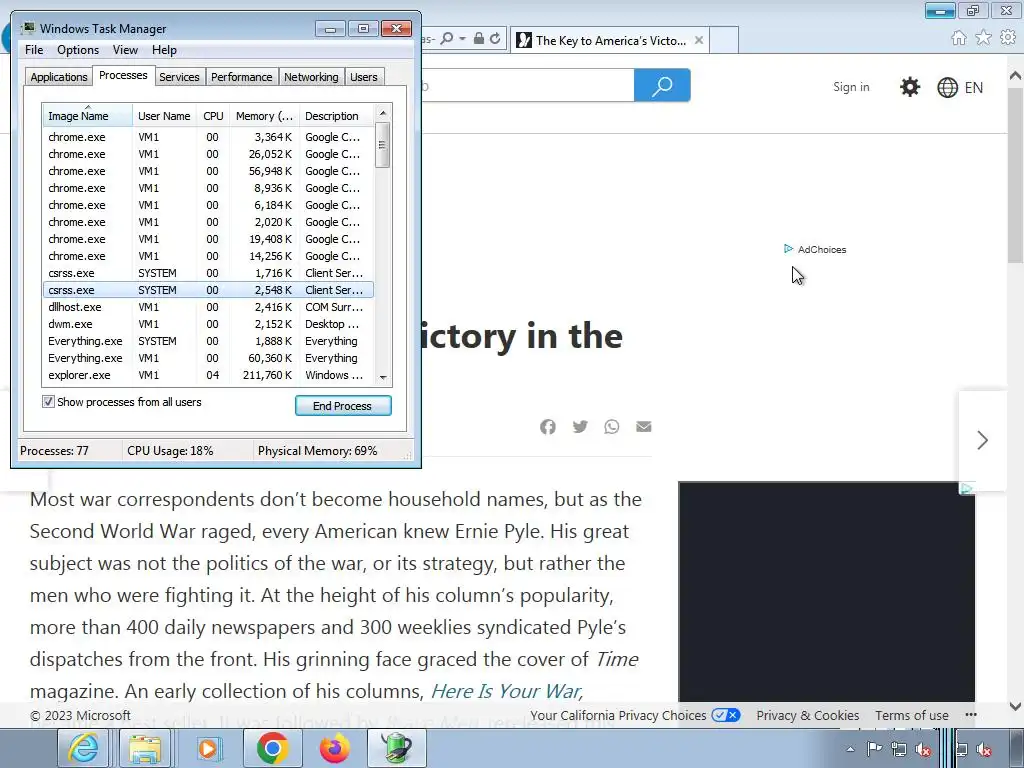Click the End Process button

pos(343,406)
